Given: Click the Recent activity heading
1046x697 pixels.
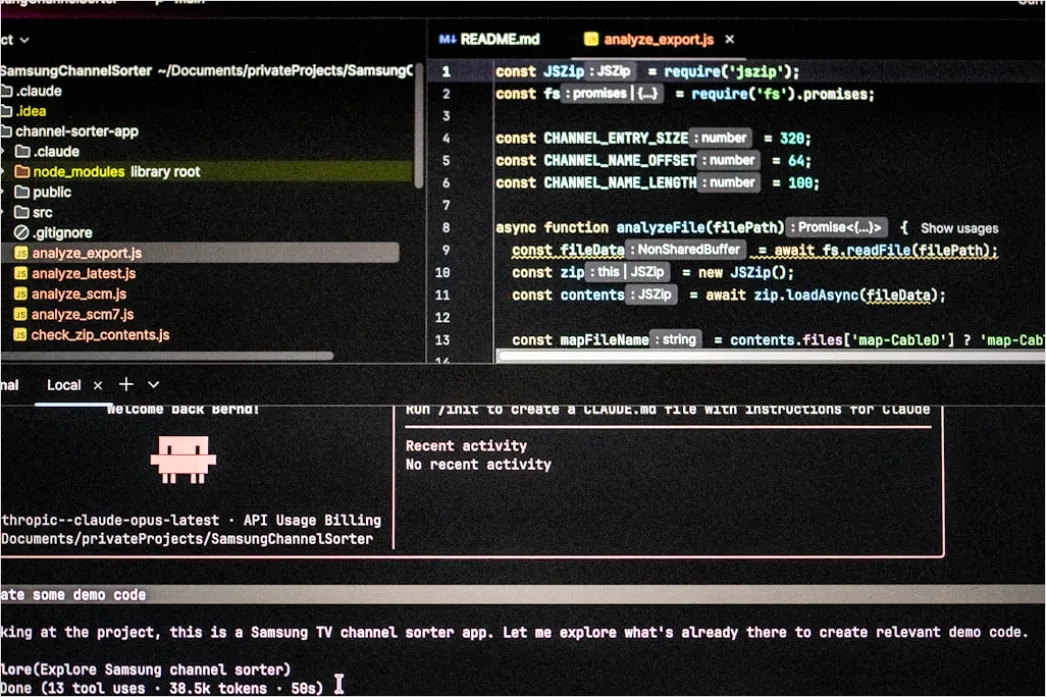Looking at the screenshot, I should pos(466,446).
